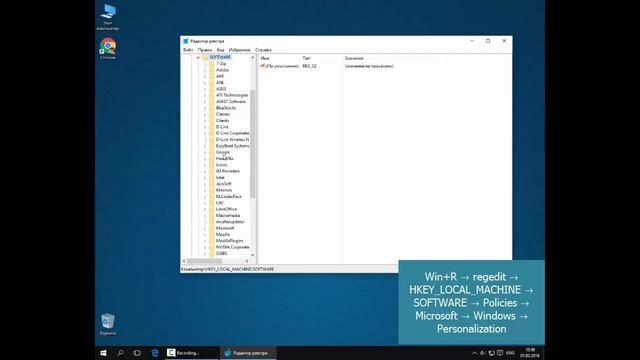Click the Registry Editor title bar icon
This screenshot has width=640, height=360.
(x=186, y=41)
